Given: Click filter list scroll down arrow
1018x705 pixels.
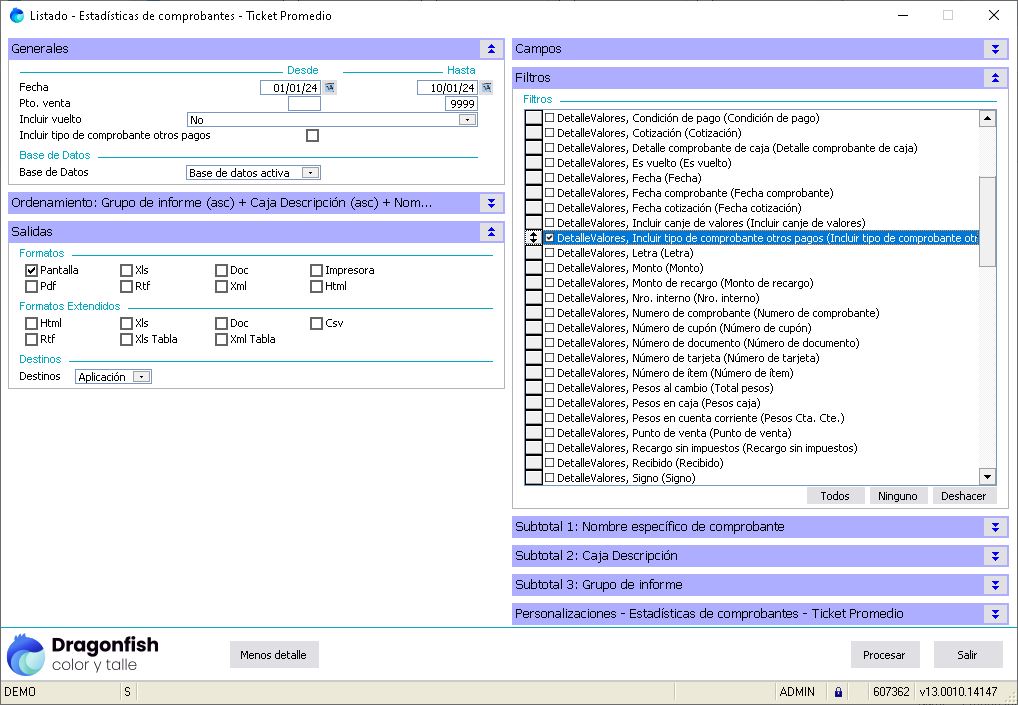Looking at the screenshot, I should click(x=987, y=477).
